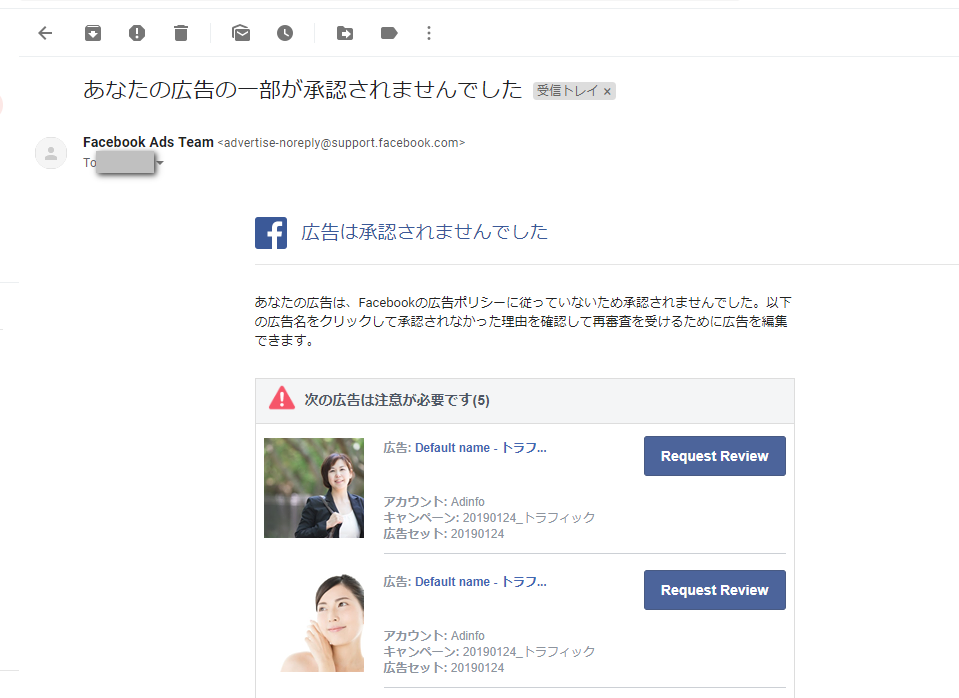This screenshot has height=698, width=959.
Task: Click the first ad's 広告セット: 20190124 text
Action: click(x=444, y=534)
